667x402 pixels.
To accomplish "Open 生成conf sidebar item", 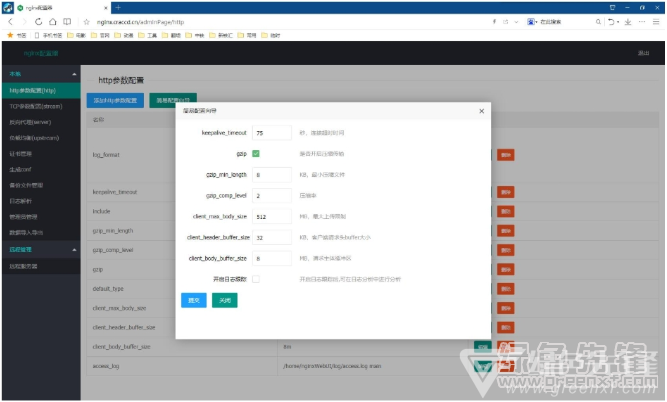I will (x=41, y=169).
